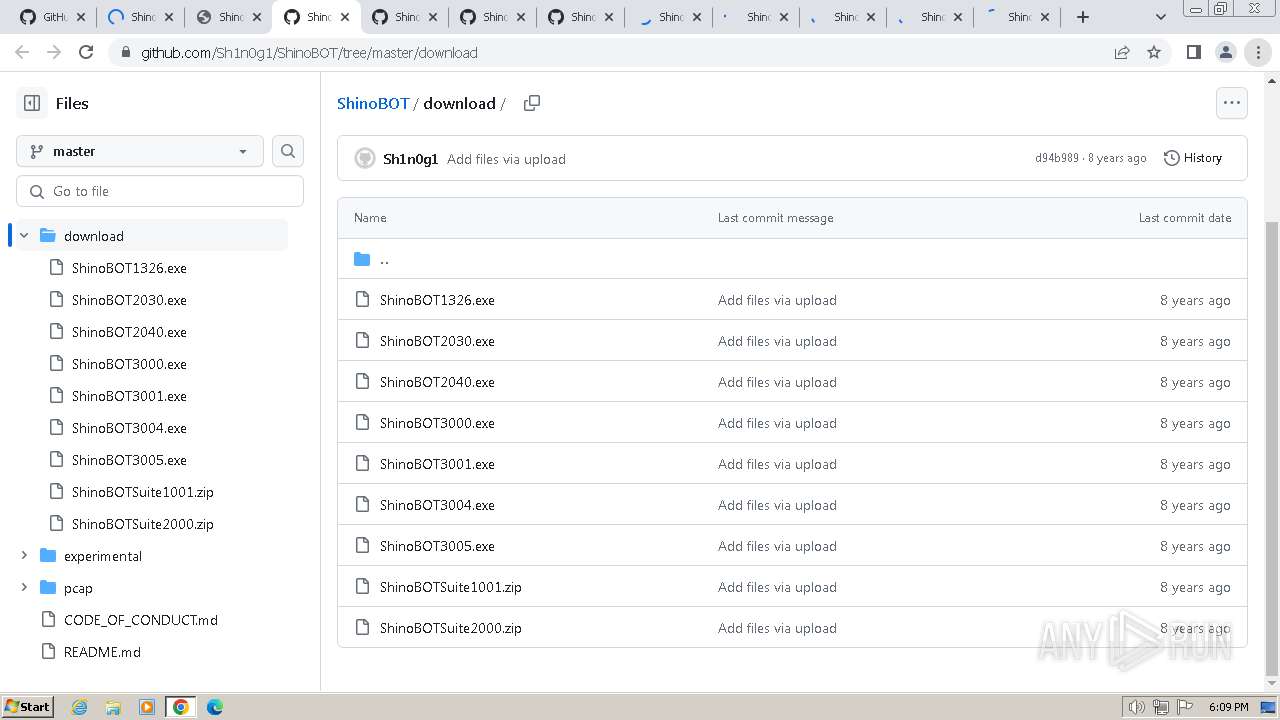1280x720 pixels.
Task: Open the master branch dropdown
Action: click(x=140, y=151)
